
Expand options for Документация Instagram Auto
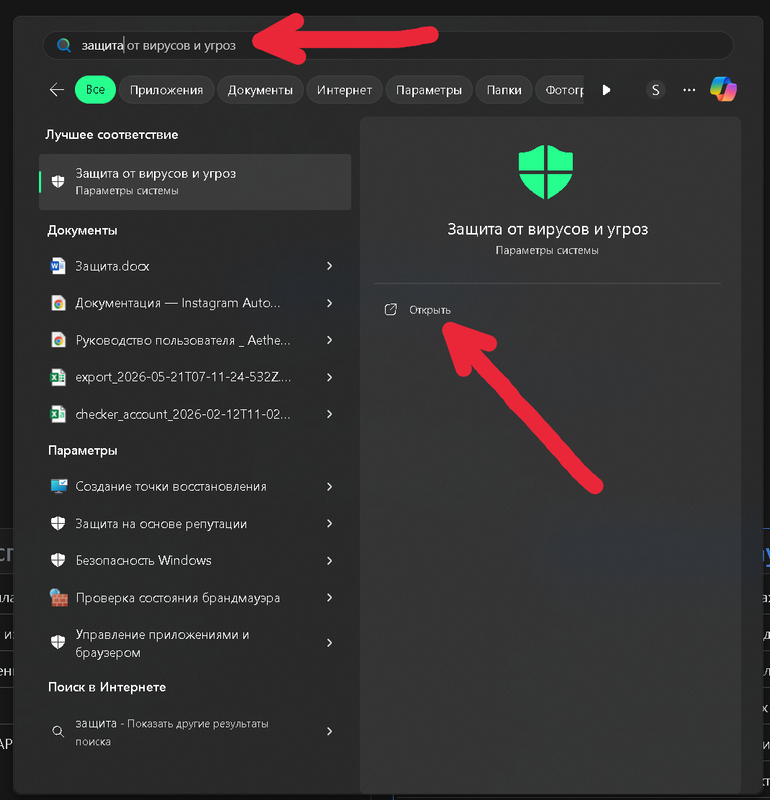[330, 303]
